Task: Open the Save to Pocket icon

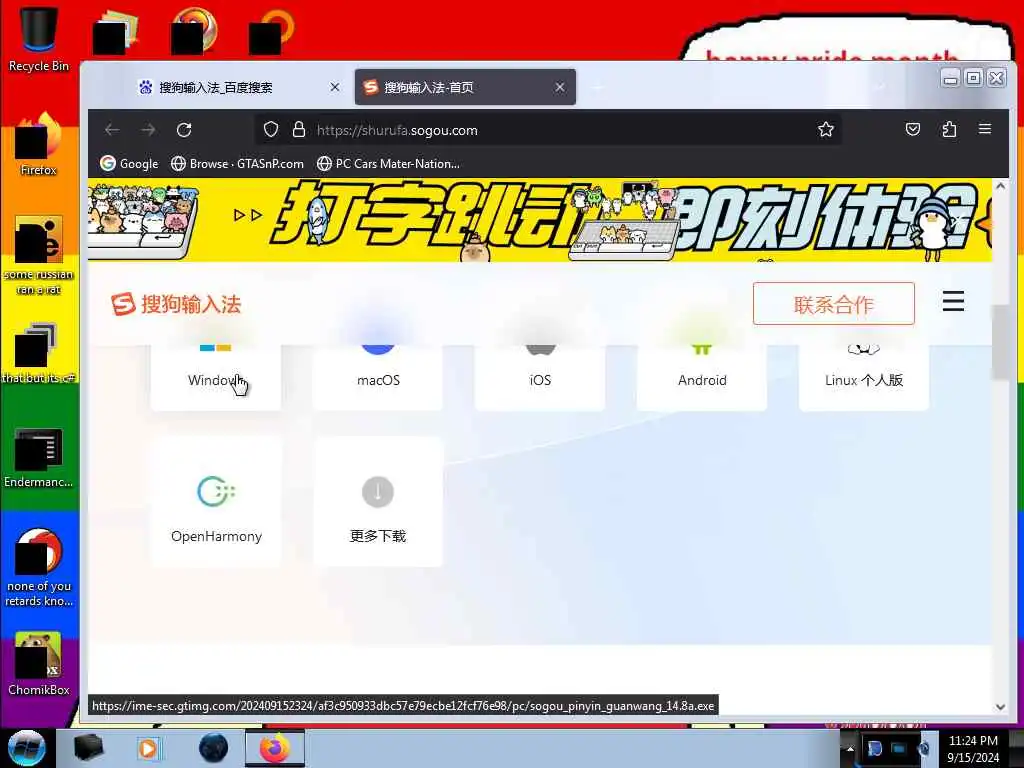Action: [x=913, y=129]
